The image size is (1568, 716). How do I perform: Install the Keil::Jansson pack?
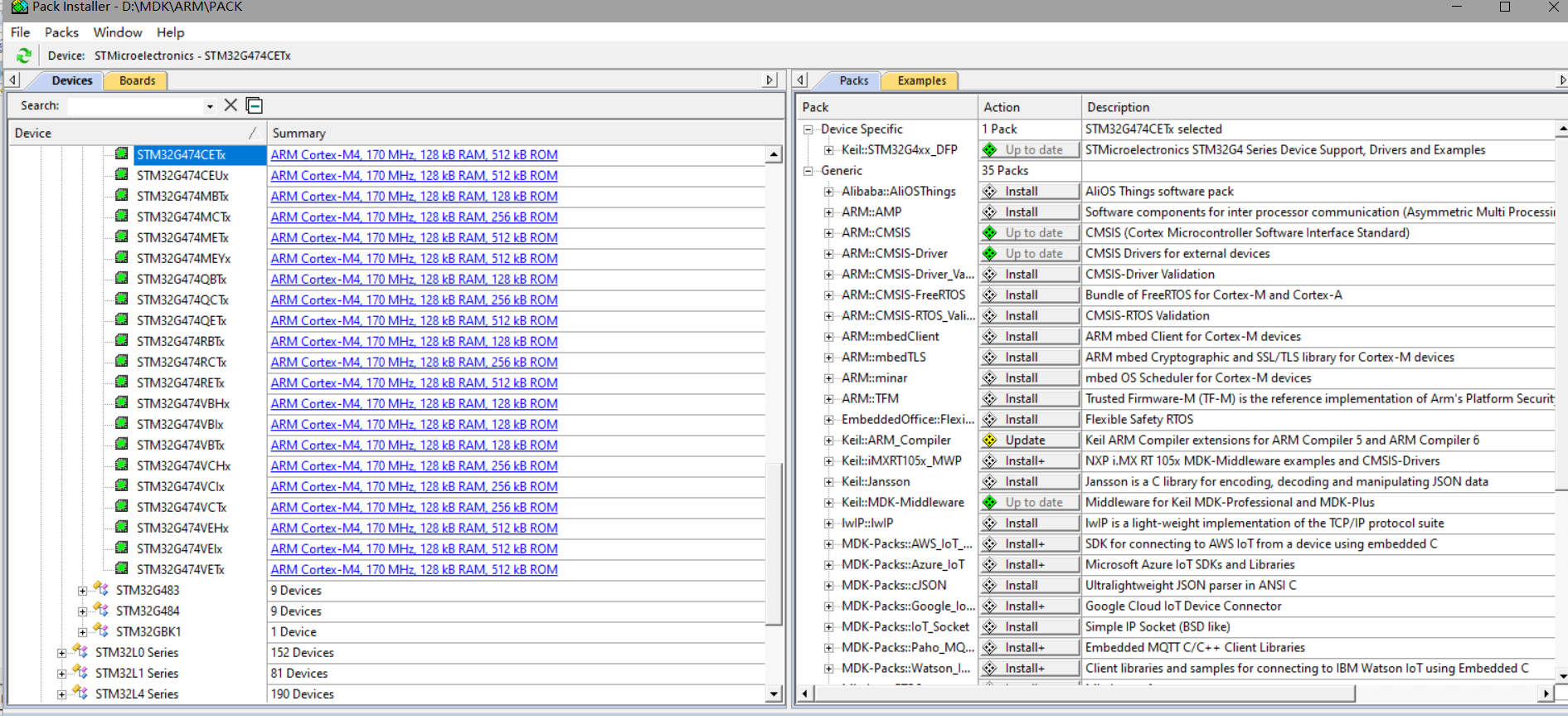(1030, 482)
